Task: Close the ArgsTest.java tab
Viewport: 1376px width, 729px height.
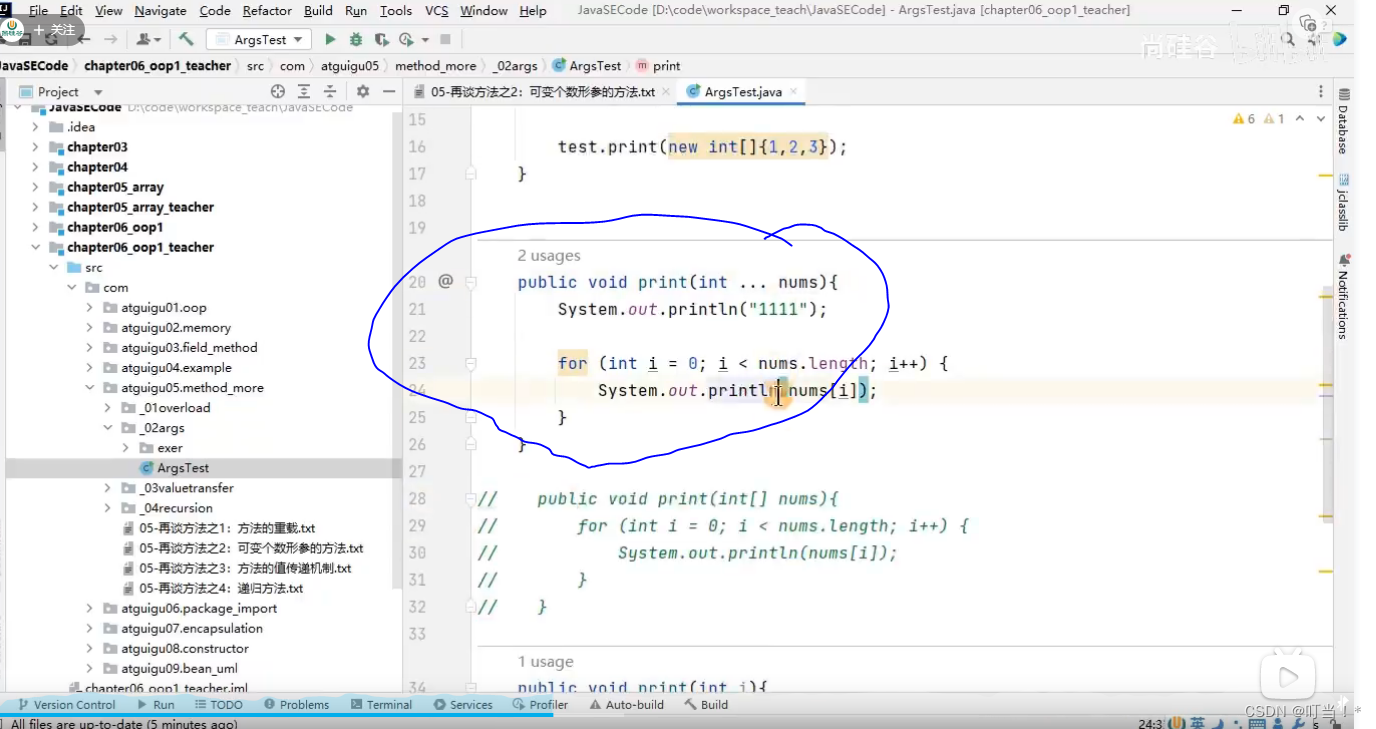Action: pos(794,91)
